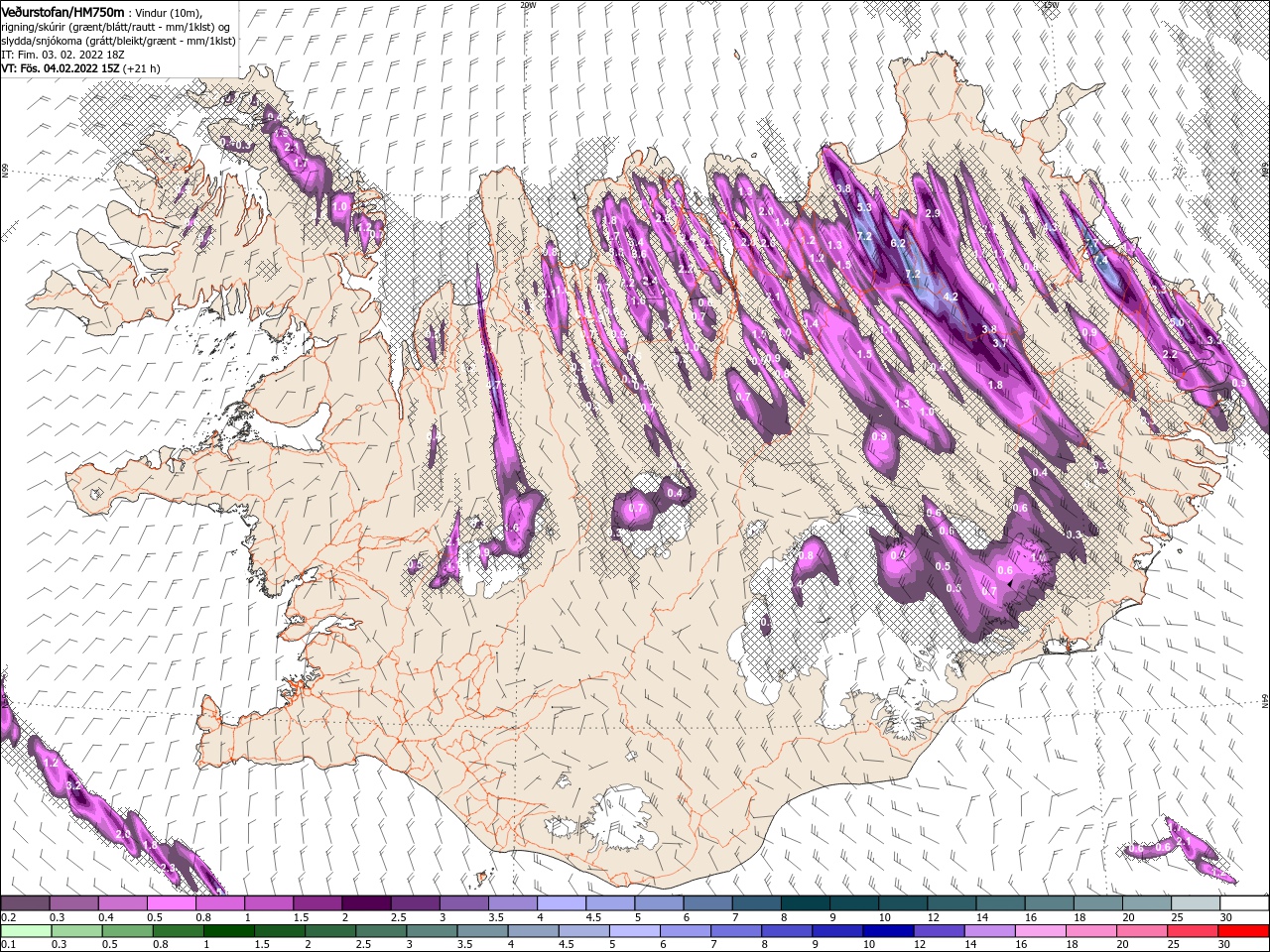Image resolution: width=1270 pixels, height=952 pixels.
Task: Click the upper legend swatch labeled 4 (light lavender)
Action: (x=562, y=902)
